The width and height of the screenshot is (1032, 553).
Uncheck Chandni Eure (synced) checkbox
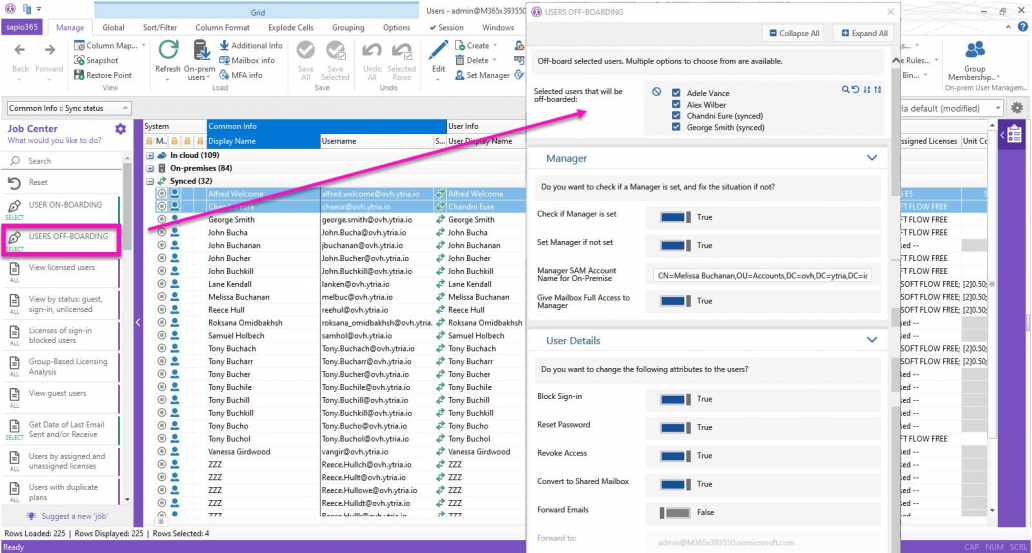click(x=676, y=116)
